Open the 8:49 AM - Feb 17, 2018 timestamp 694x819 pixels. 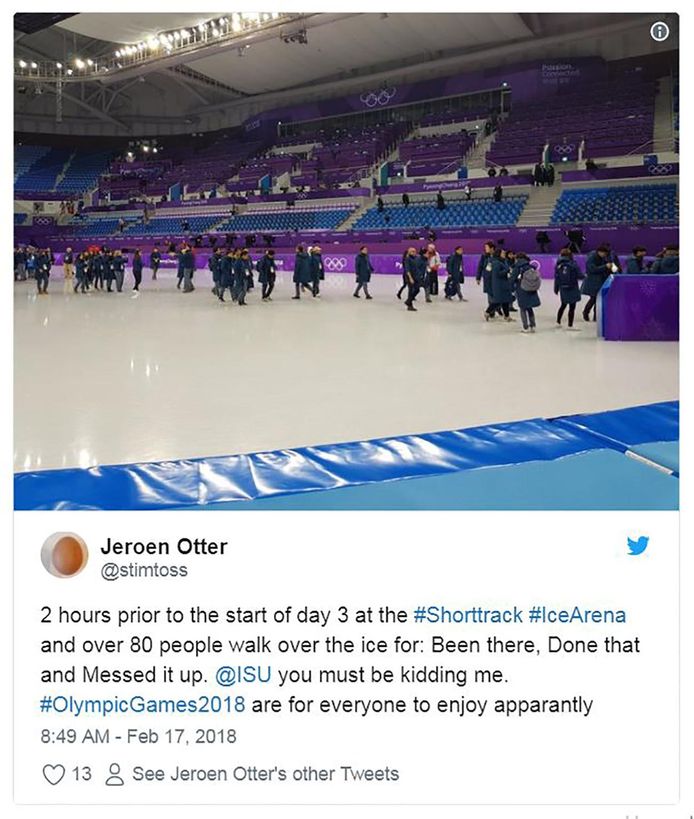(x=138, y=736)
